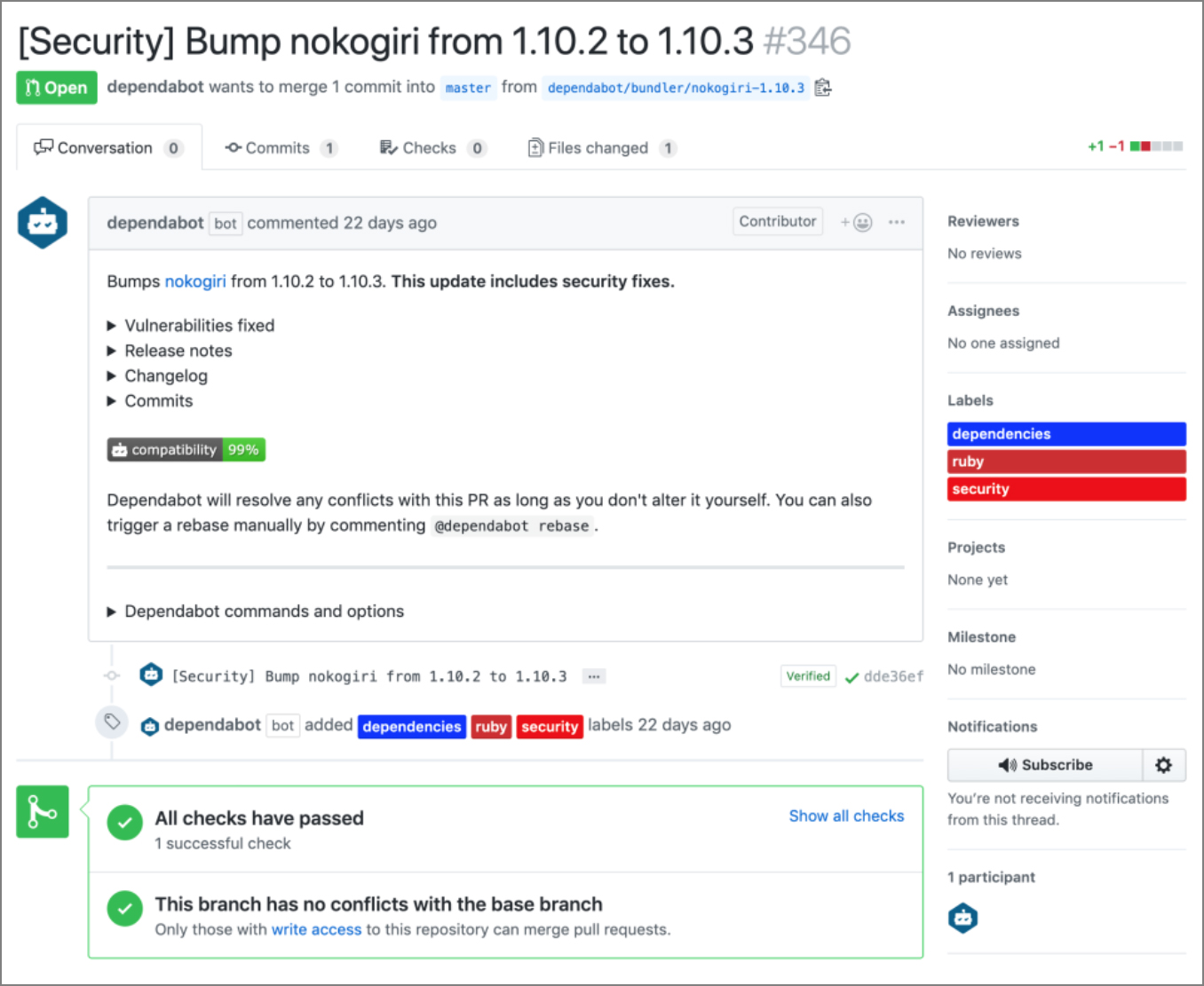
Task: Click the participant avatar in sidebar
Action: click(x=962, y=918)
